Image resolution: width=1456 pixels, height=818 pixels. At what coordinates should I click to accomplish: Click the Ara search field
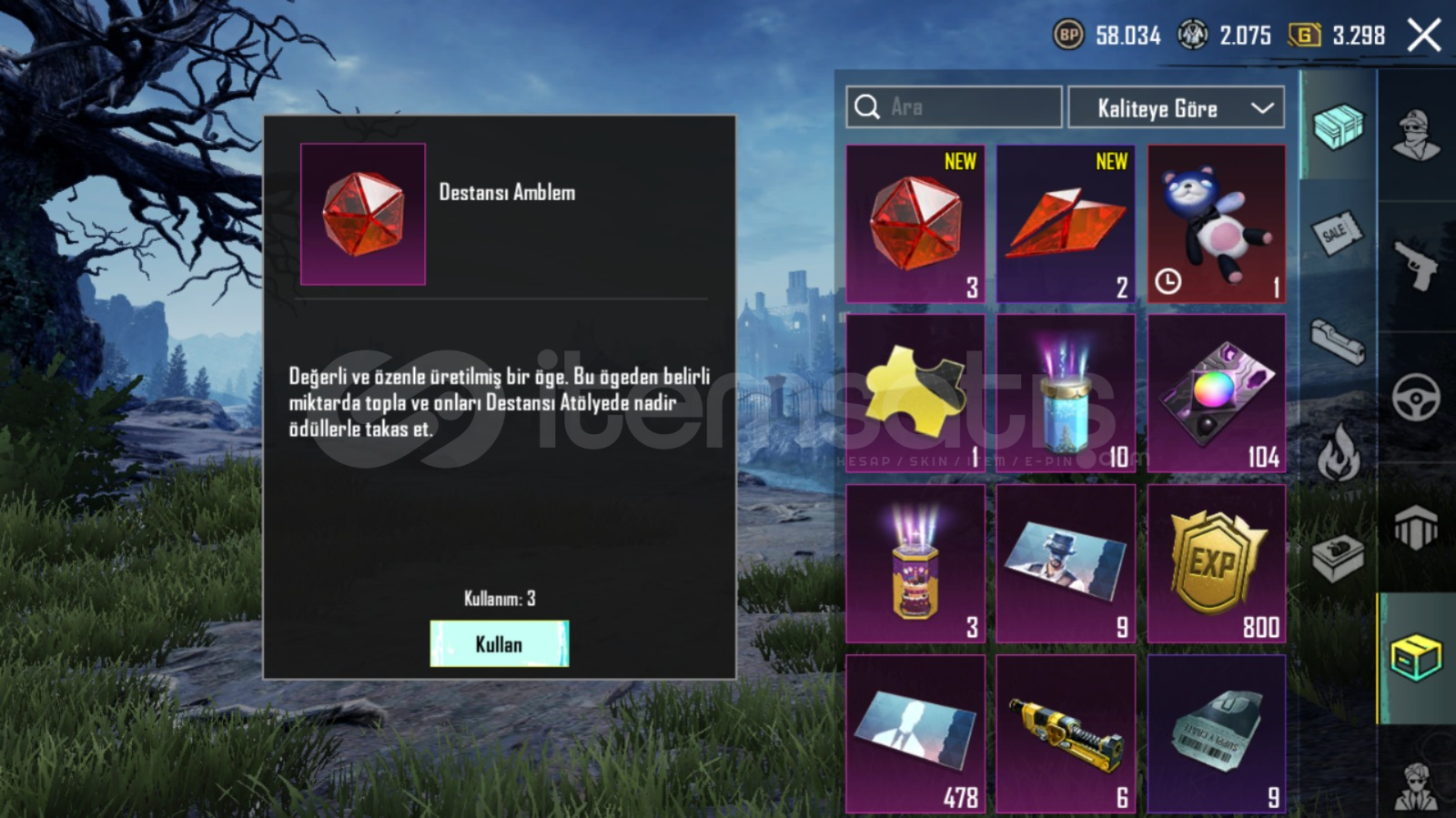954,107
